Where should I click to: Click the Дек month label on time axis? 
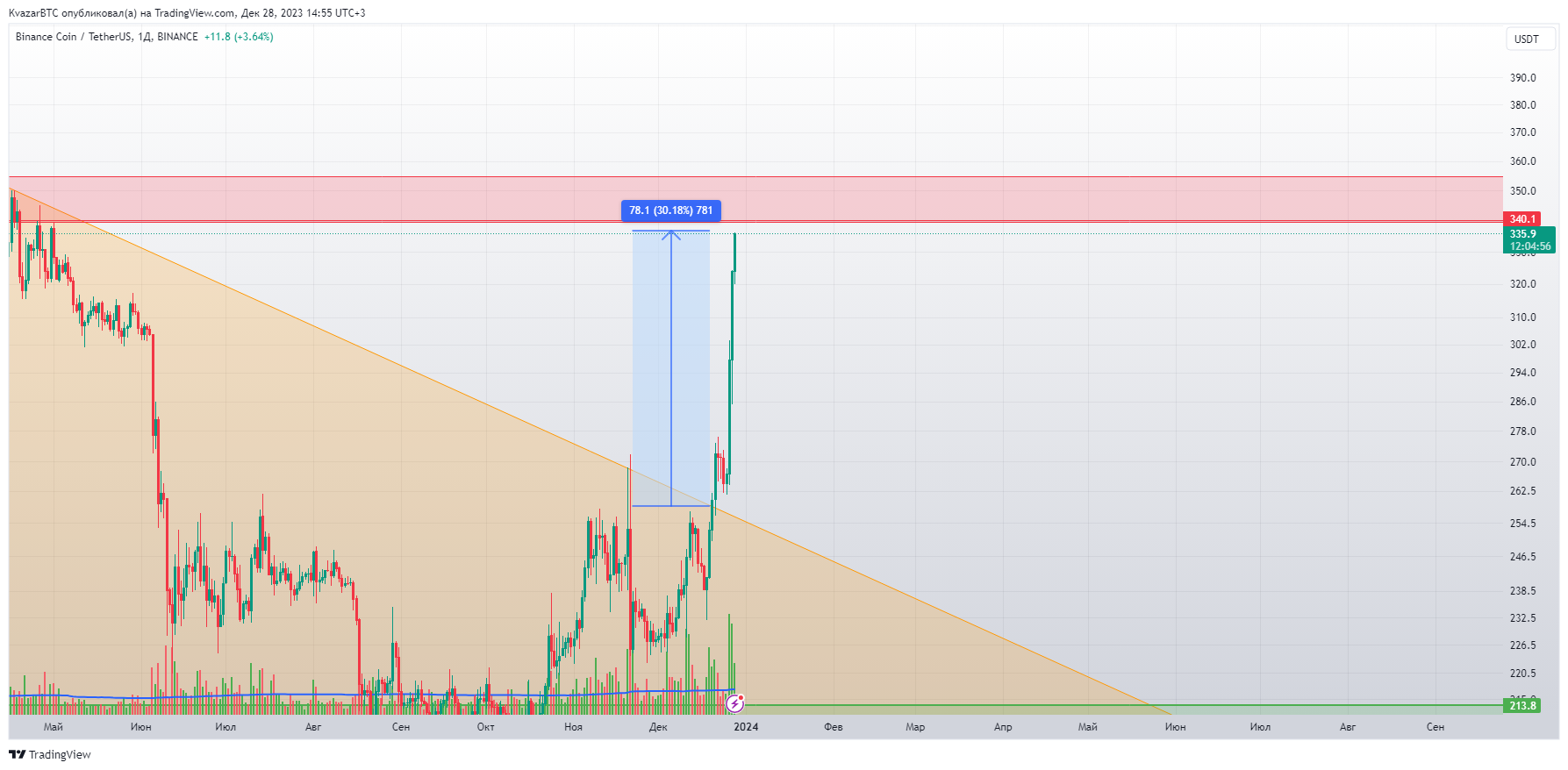[658, 727]
